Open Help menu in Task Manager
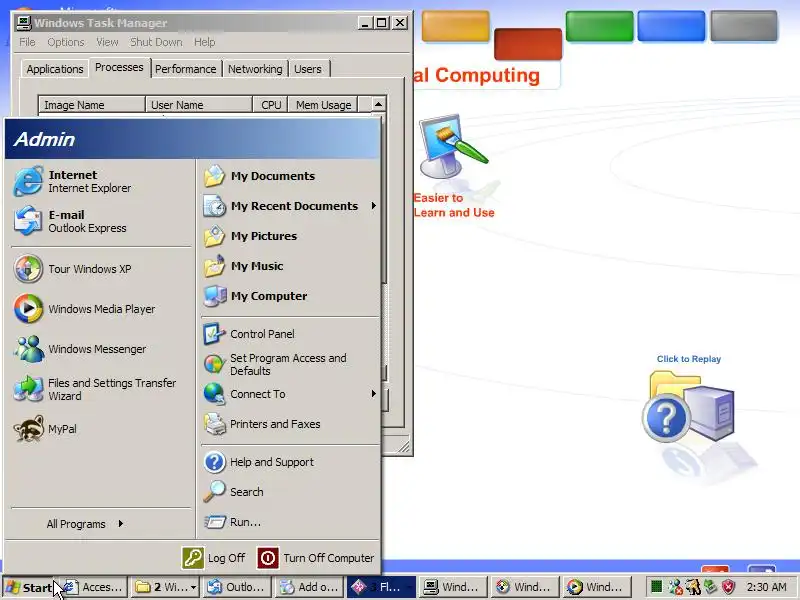Screen dimensions: 800x600 (x=205, y=42)
